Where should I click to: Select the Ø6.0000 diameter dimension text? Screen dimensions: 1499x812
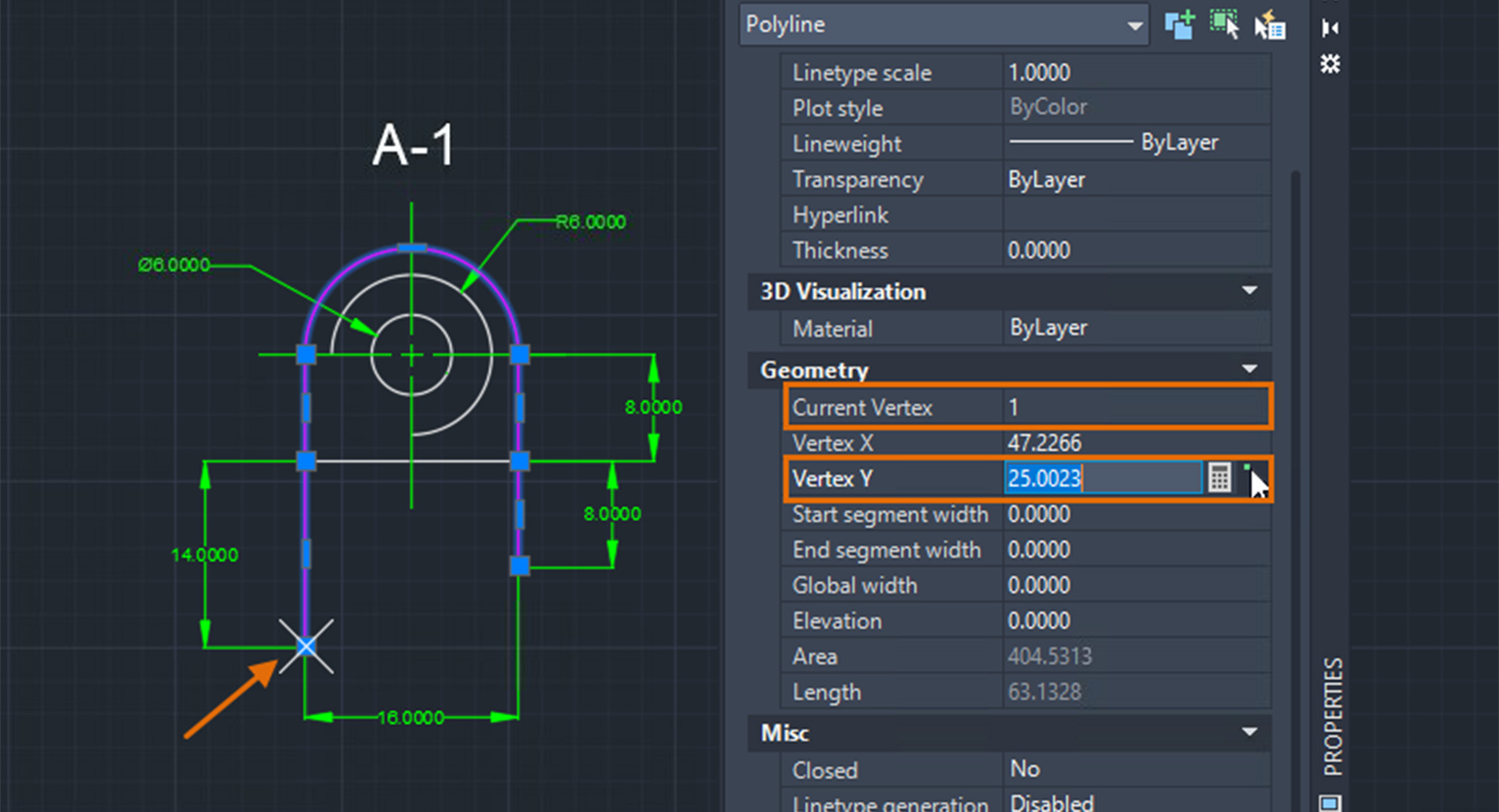click(174, 265)
